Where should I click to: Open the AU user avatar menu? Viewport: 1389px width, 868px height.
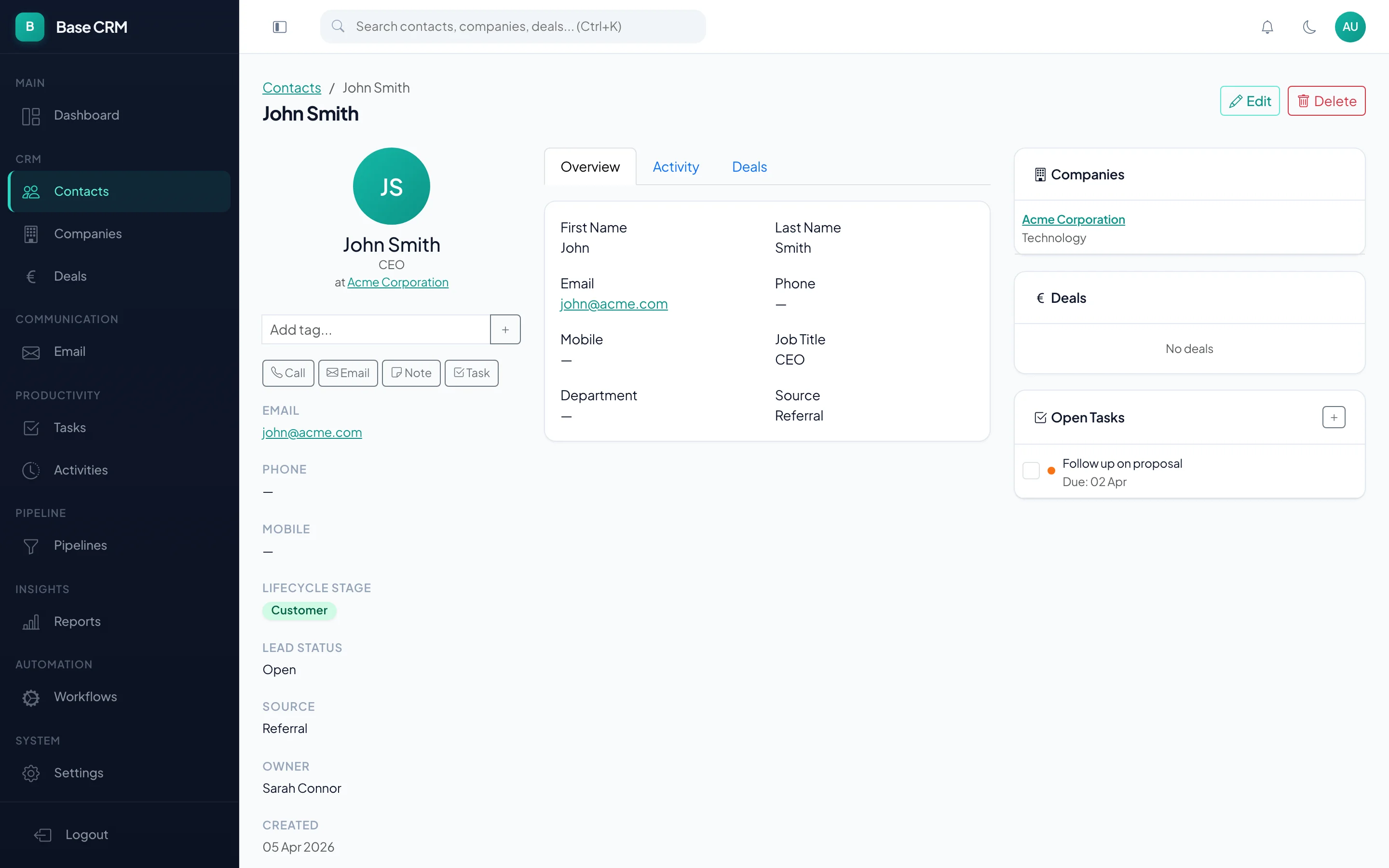coord(1350,27)
